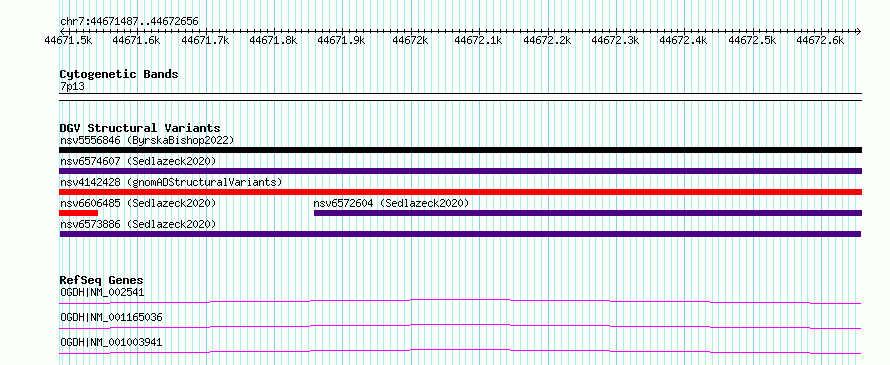The width and height of the screenshot is (890, 365).
Task: Select the RefSeq Genes track title
Action: coord(102,280)
